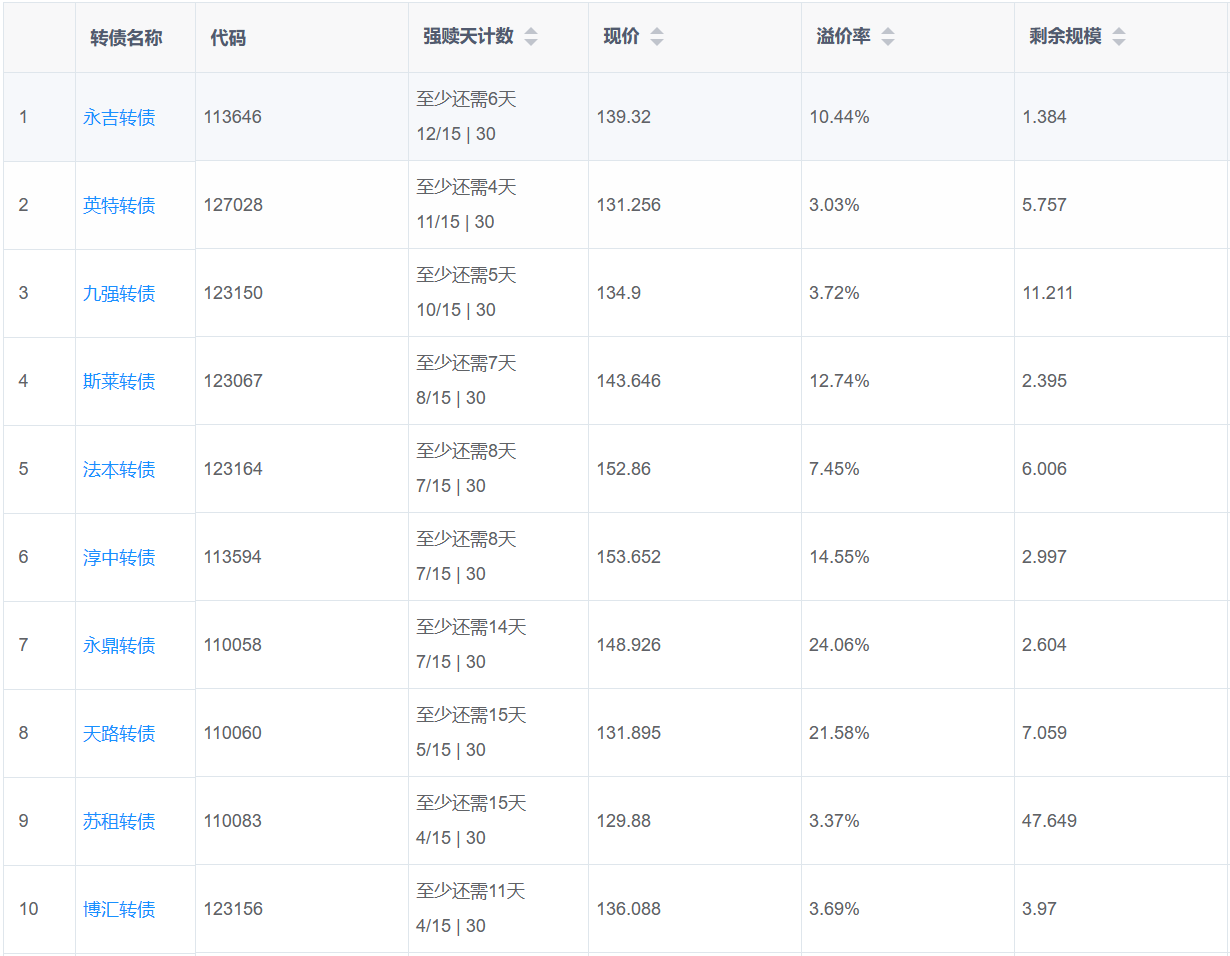The width and height of the screenshot is (1230, 956).
Task: Open the 永吉转债 bond link
Action: (x=119, y=117)
